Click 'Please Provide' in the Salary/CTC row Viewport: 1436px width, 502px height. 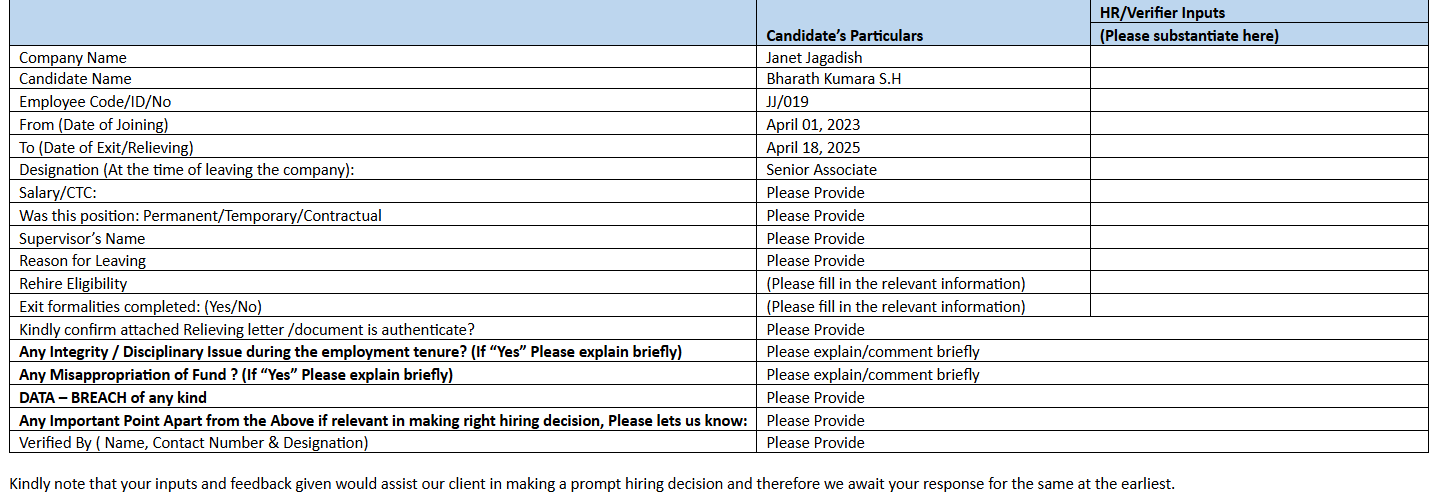tap(815, 193)
